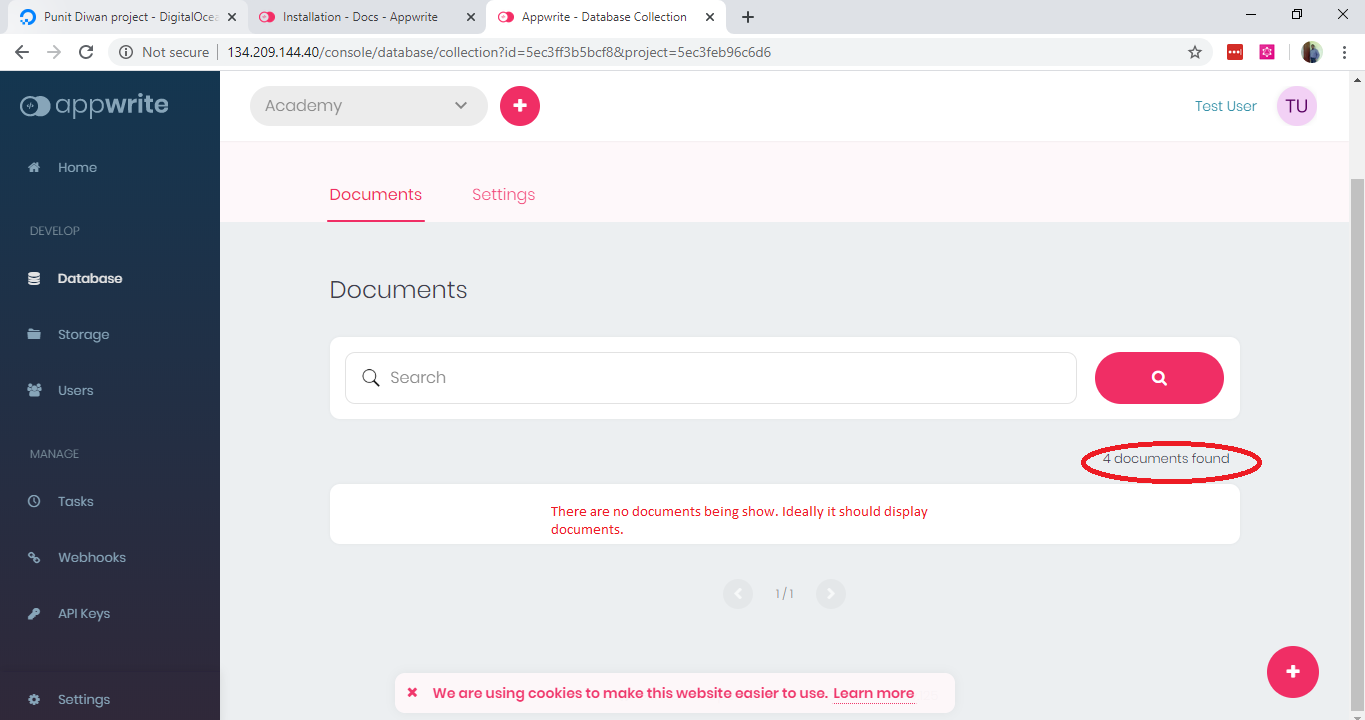Screen dimensions: 1365x720
Task: Run search with the magnifier button
Action: (x=1159, y=378)
